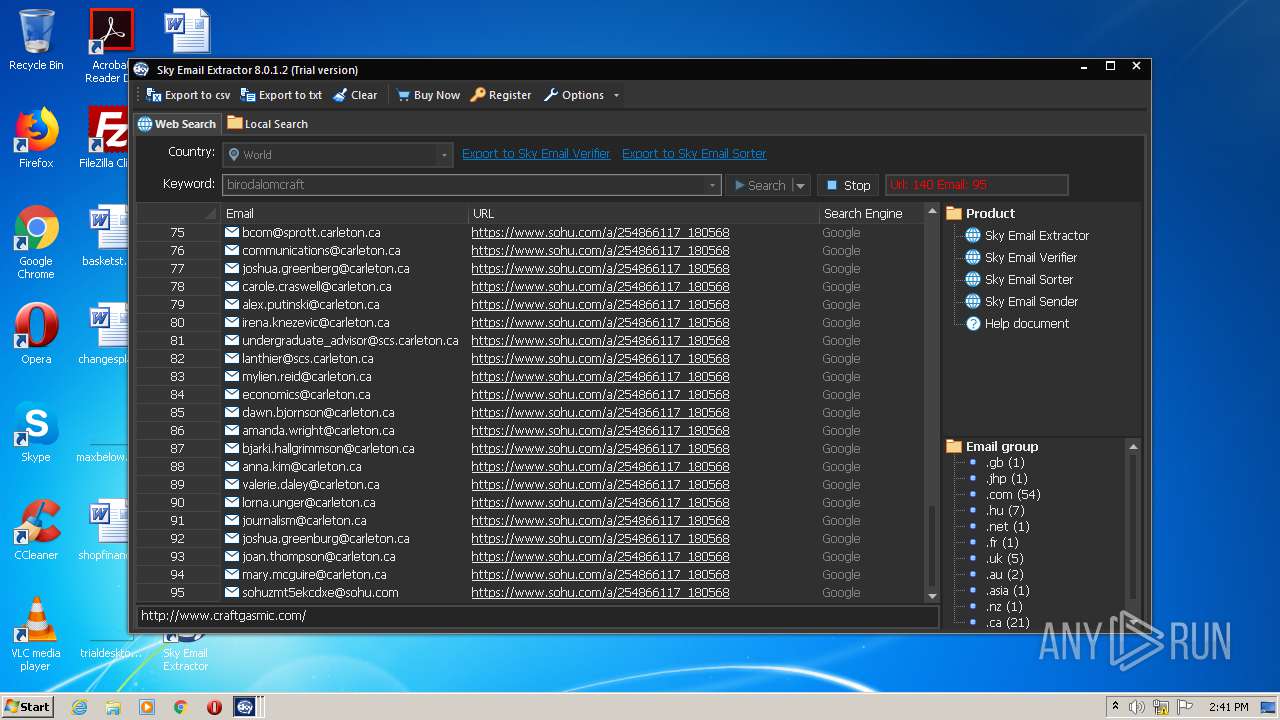Image resolution: width=1280 pixels, height=720 pixels.
Task: Open the Keyword history dropdown
Action: click(712, 185)
